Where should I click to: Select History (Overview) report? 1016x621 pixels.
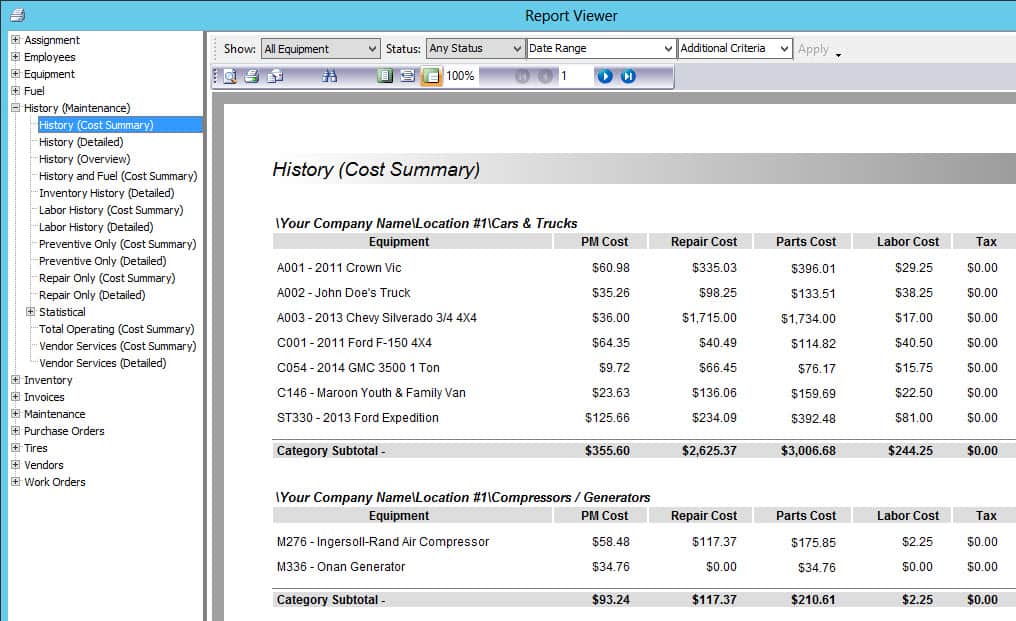click(x=84, y=159)
